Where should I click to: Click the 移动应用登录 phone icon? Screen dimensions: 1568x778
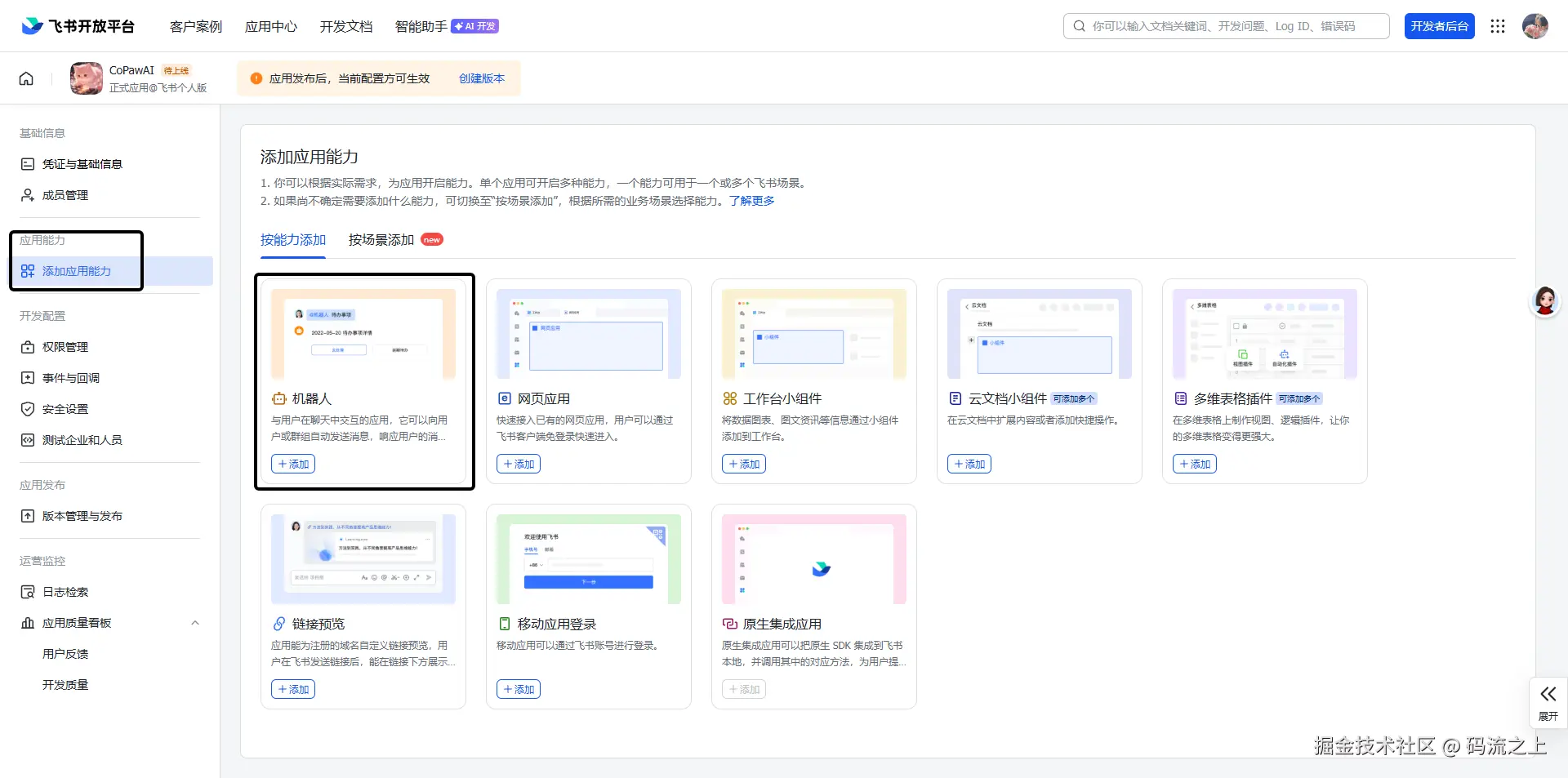(505, 624)
